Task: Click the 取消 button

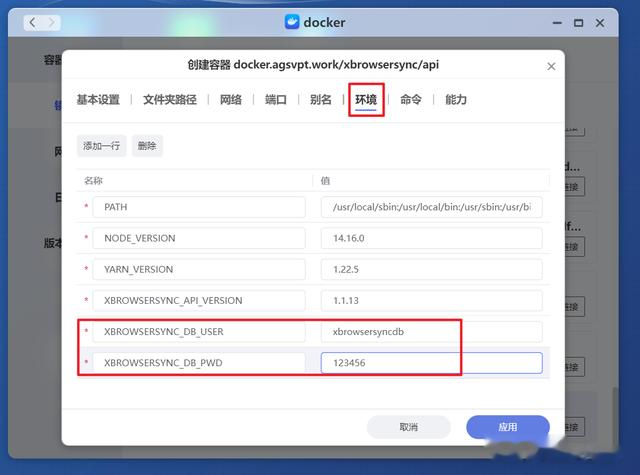Action: tap(409, 427)
